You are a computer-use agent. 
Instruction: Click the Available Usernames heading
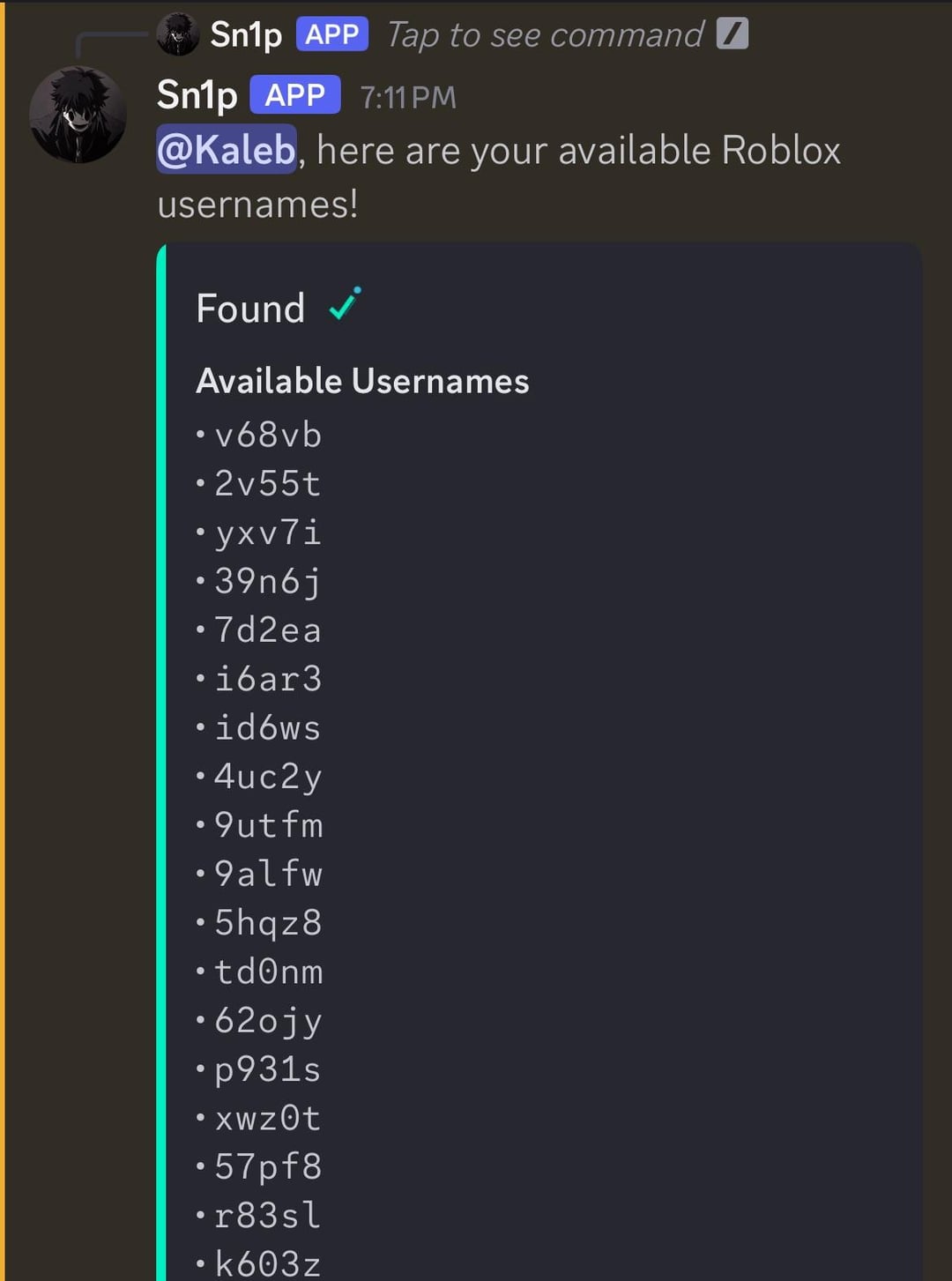click(361, 381)
